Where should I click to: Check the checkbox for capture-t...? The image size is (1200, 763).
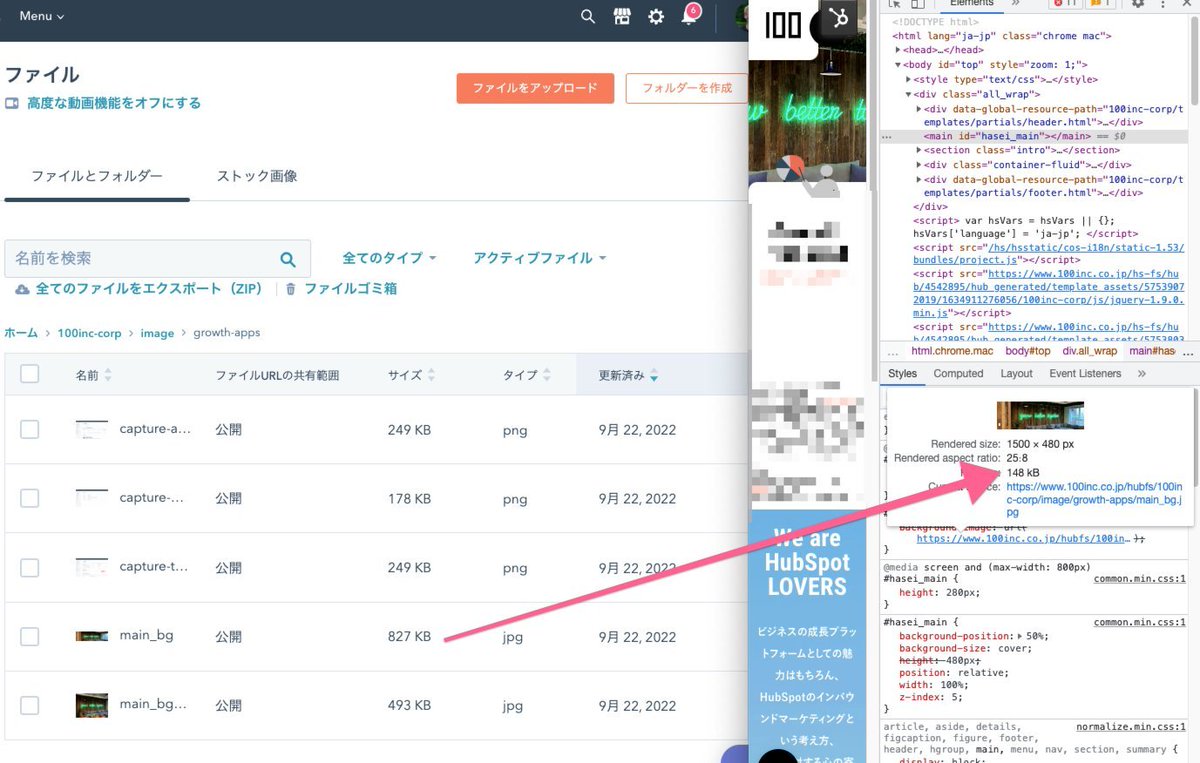tap(29, 567)
